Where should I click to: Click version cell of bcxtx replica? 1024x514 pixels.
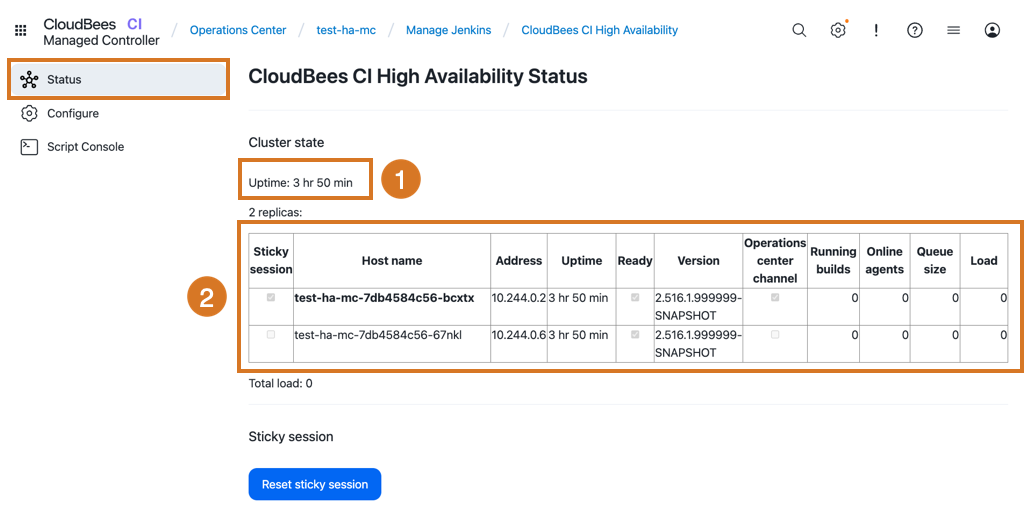698,306
